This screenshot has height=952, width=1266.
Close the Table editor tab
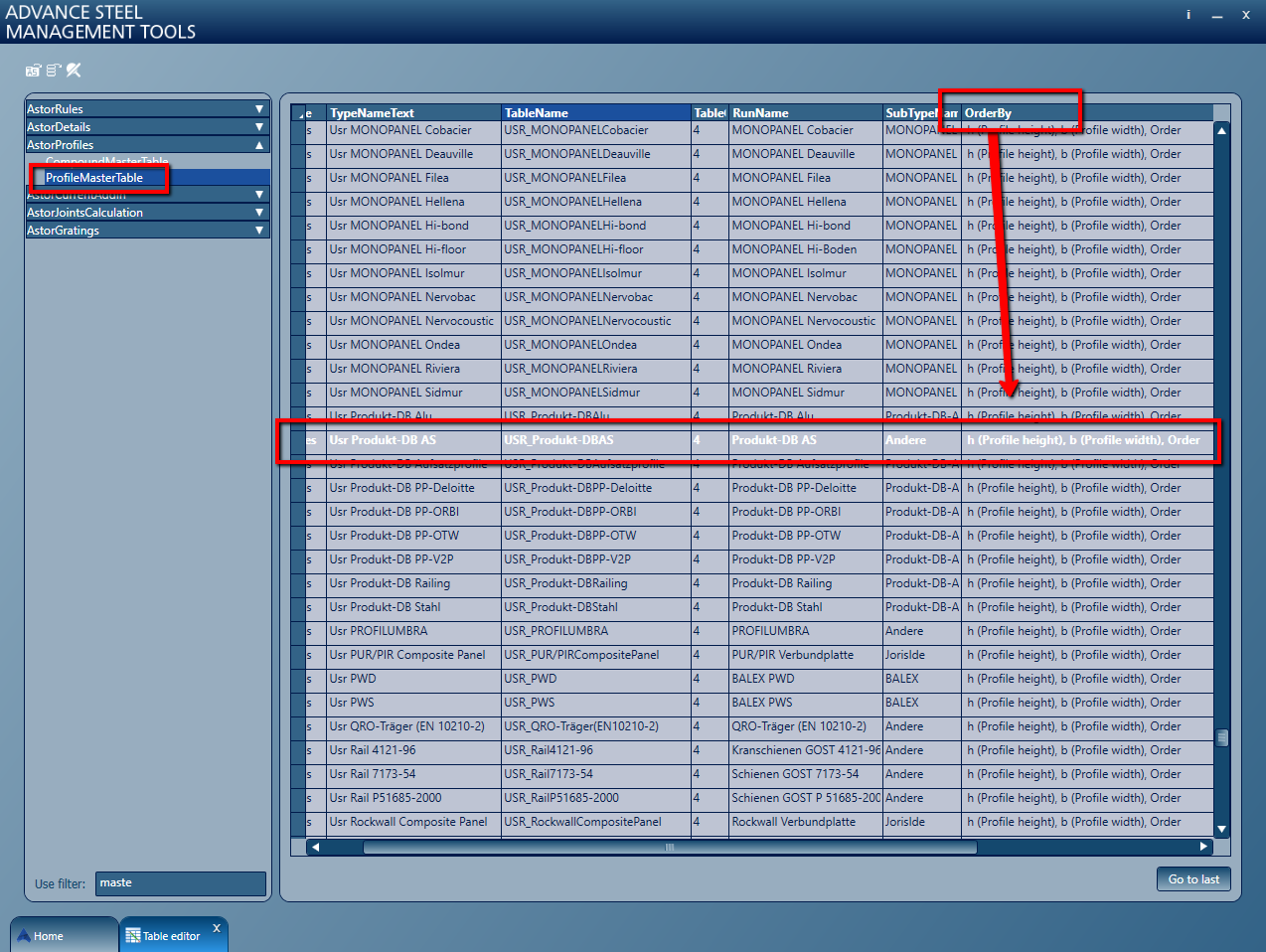(217, 926)
